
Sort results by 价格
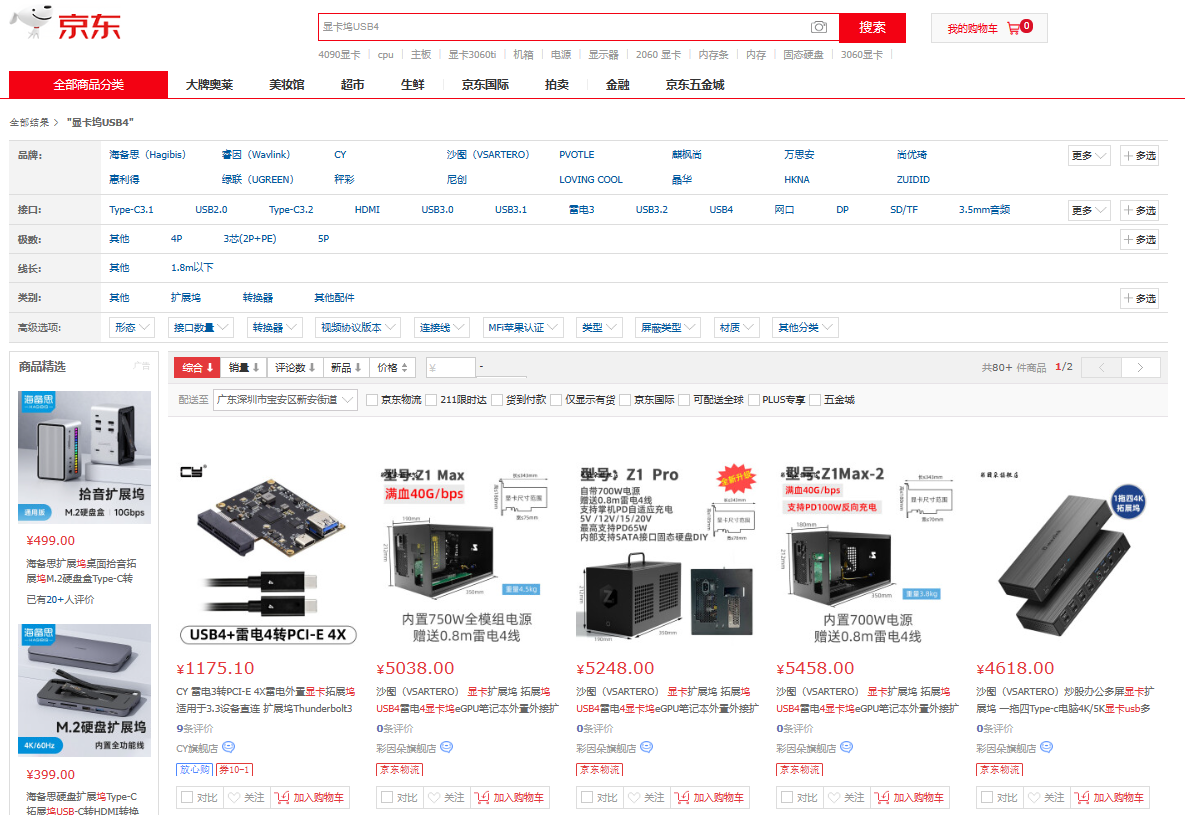393,367
